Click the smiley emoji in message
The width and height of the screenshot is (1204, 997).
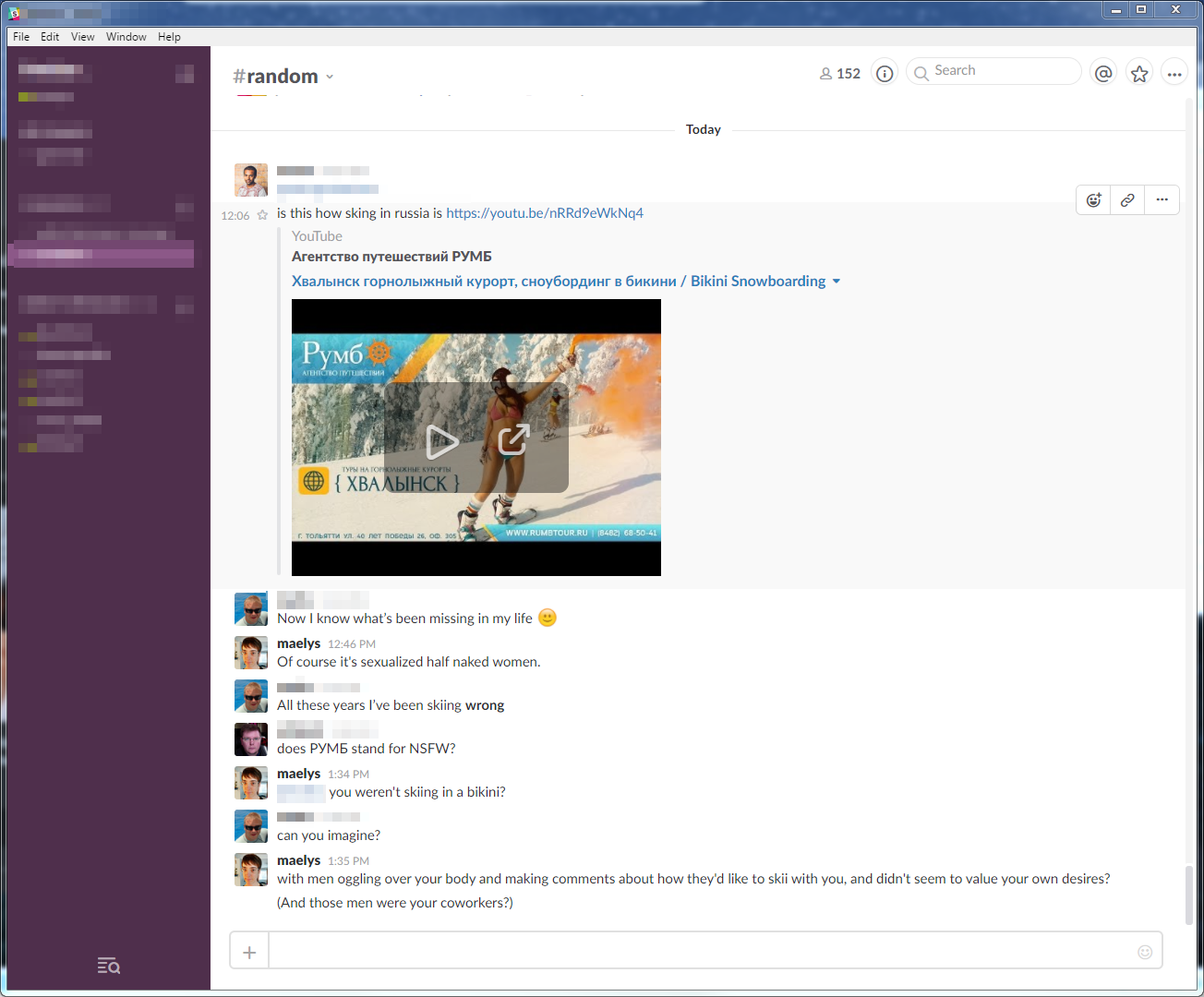pyautogui.click(x=548, y=618)
